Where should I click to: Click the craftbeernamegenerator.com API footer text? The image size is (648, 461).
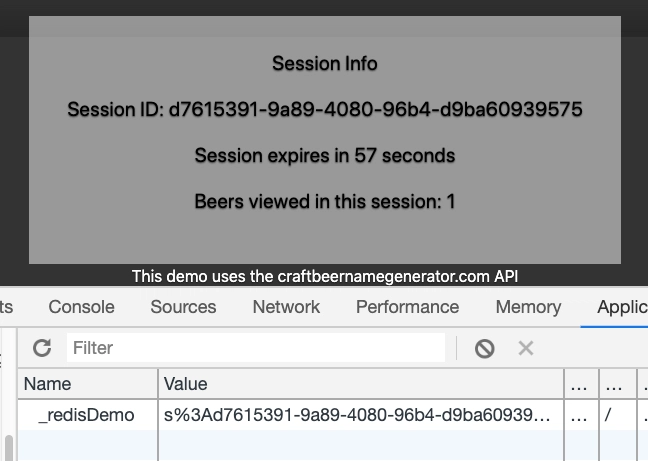pos(325,276)
